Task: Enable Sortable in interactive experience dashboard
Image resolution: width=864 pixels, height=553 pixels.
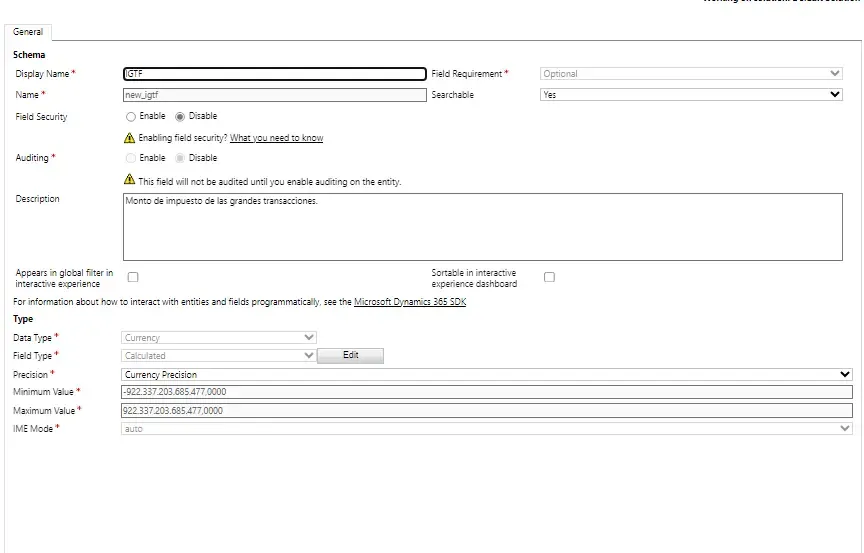Action: [549, 277]
